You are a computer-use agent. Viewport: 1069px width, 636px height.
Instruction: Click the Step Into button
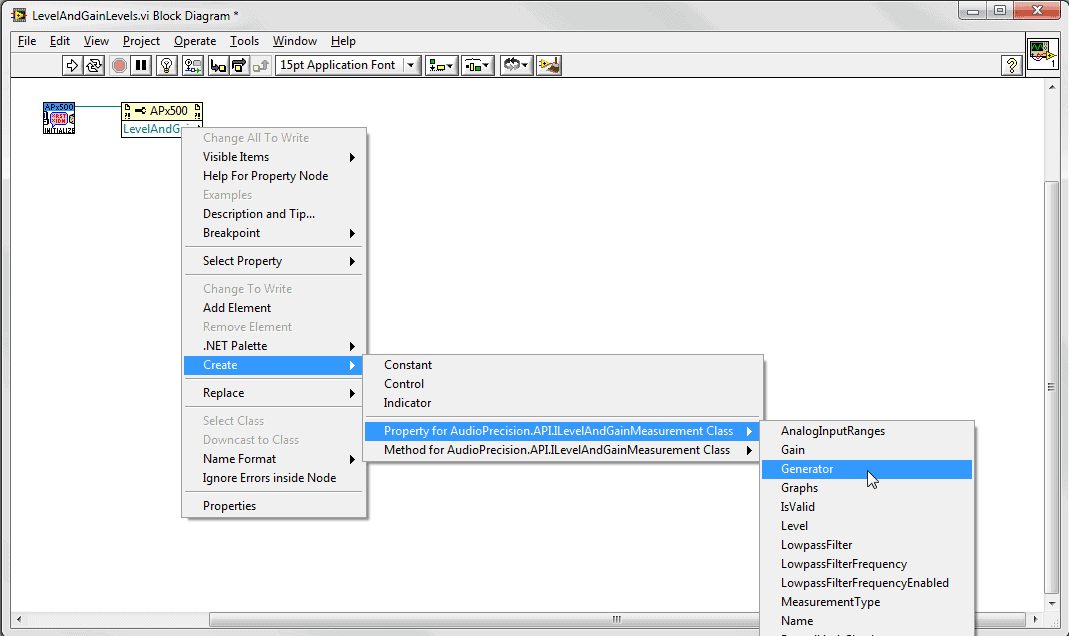point(217,65)
